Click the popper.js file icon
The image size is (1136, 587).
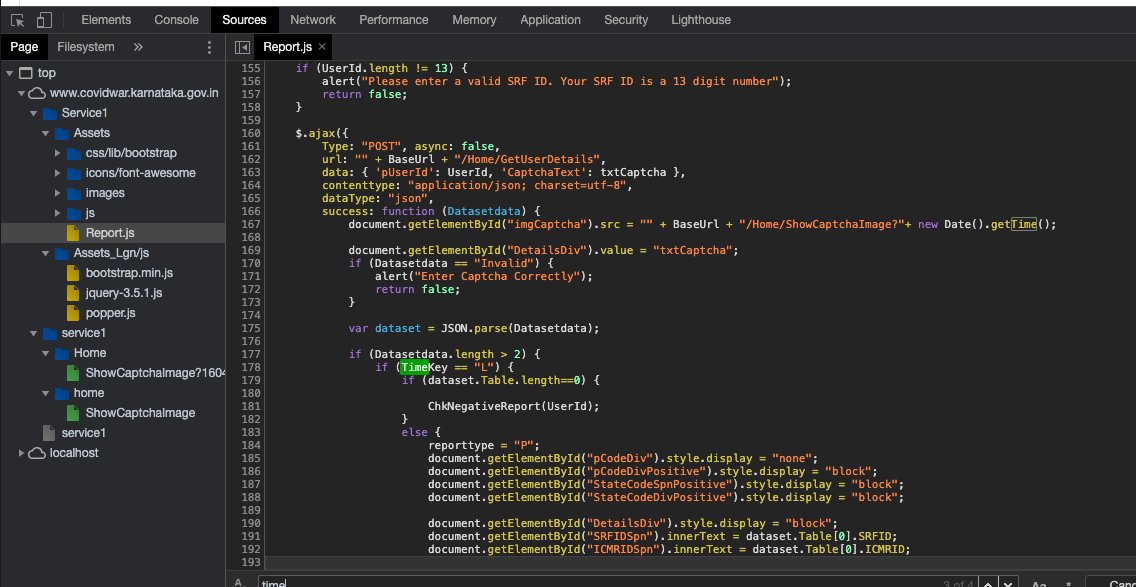(73, 313)
